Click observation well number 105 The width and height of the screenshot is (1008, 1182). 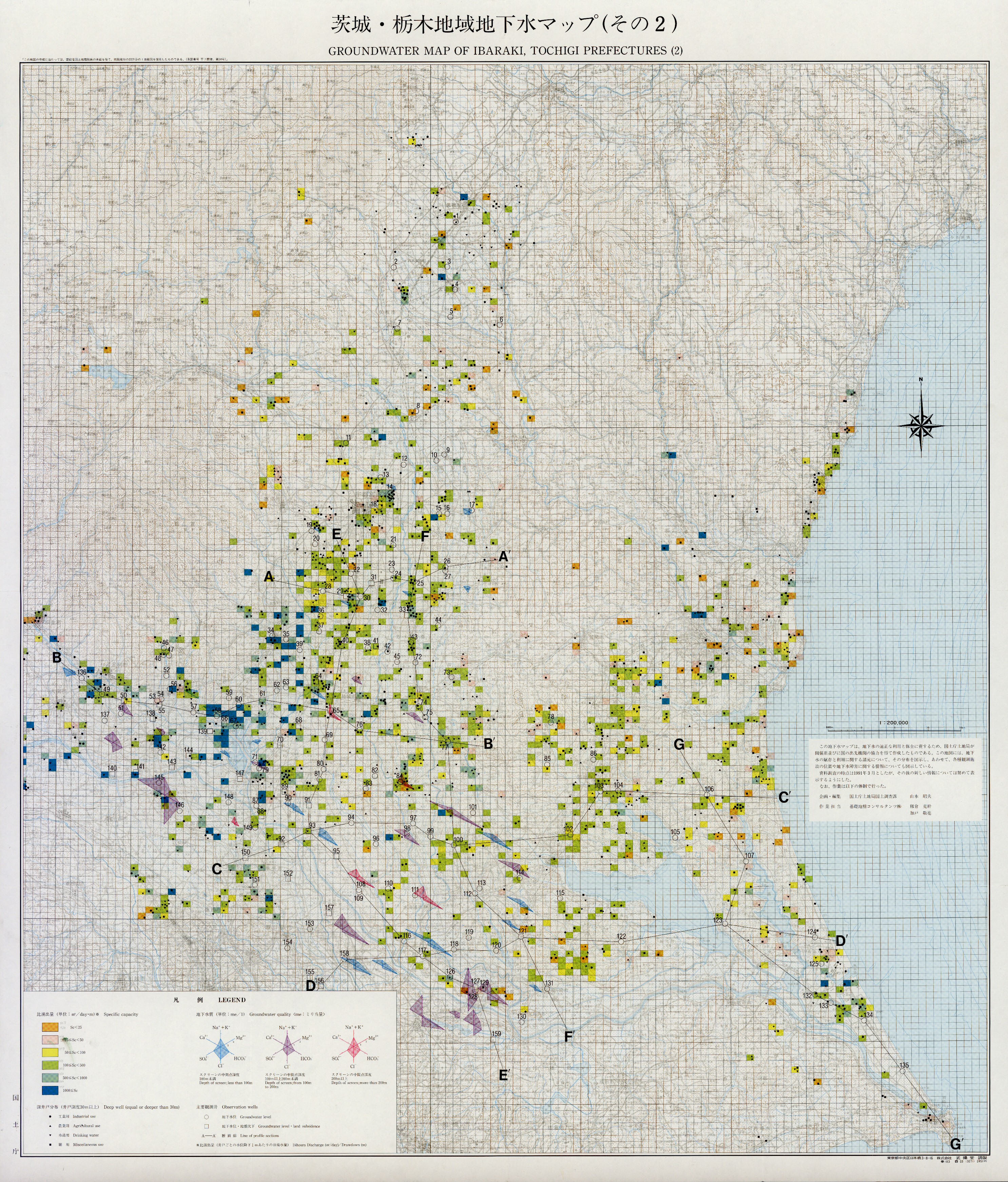pos(676,832)
